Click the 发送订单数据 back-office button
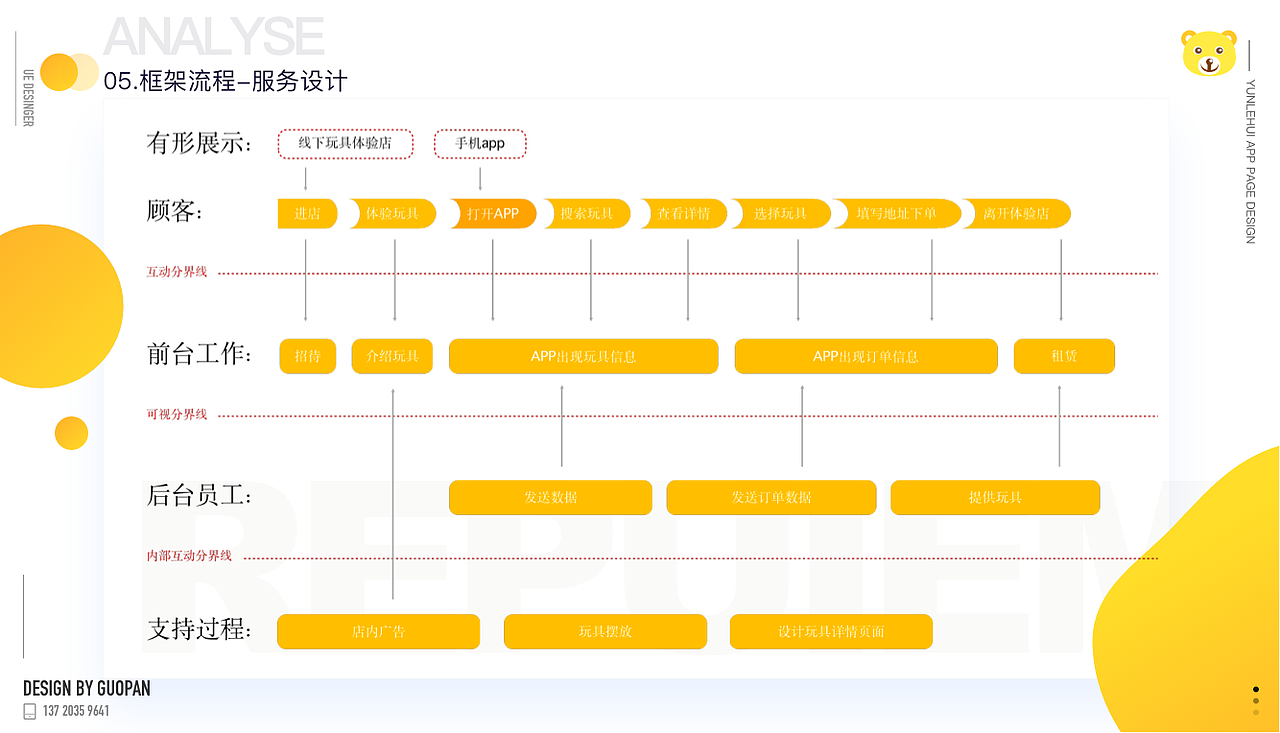Viewport: 1280px width, 733px height. point(770,497)
